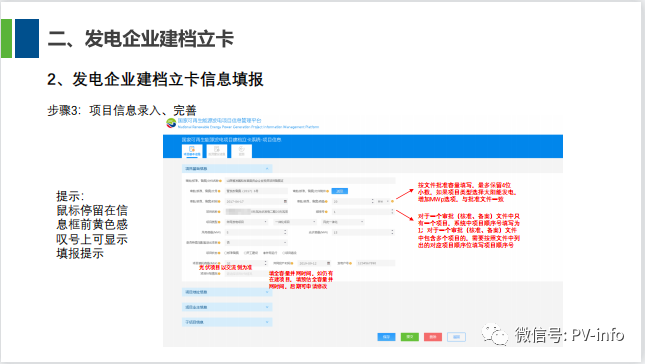Select the first highlighted project info tab

pos(192,151)
